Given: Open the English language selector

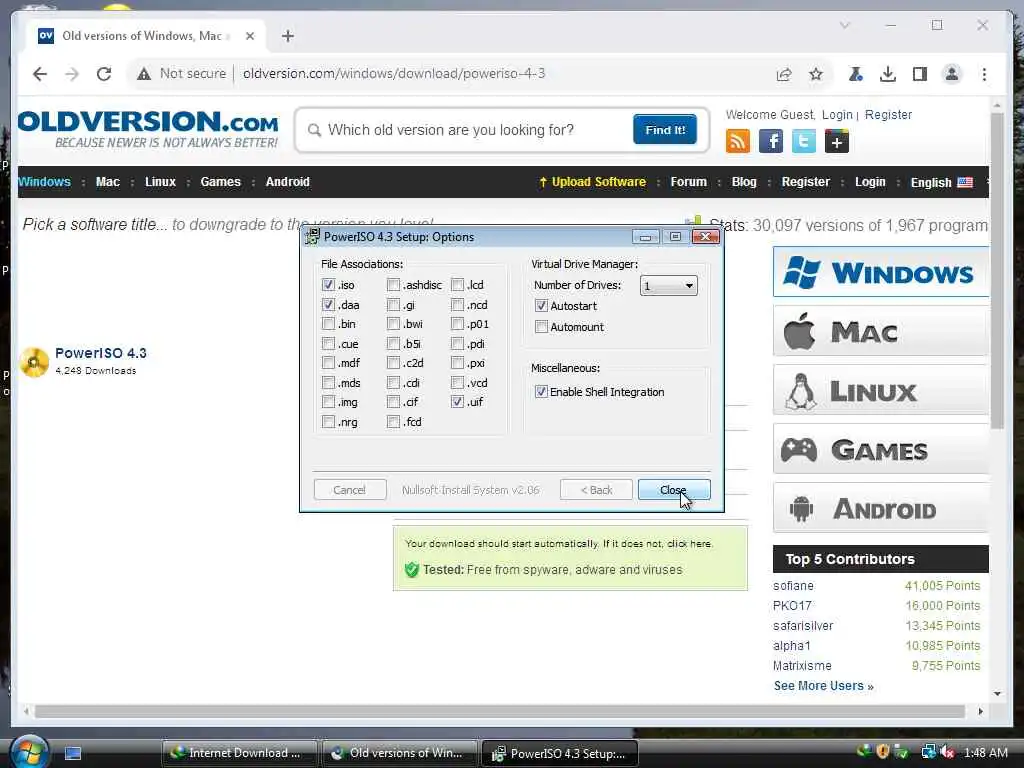Looking at the screenshot, I should pos(941,182).
